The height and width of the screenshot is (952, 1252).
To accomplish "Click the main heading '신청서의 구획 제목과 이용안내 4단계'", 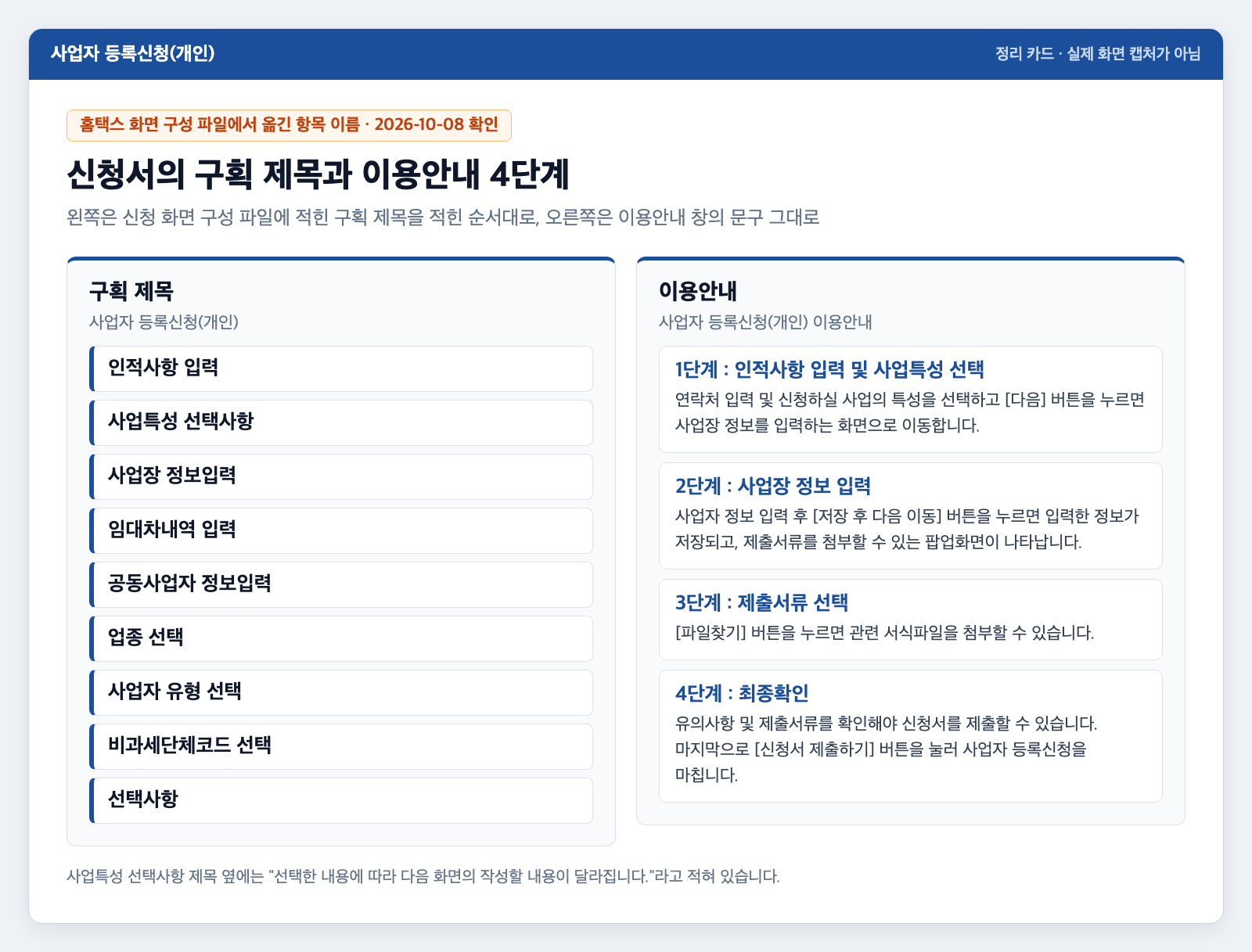I will [x=318, y=174].
